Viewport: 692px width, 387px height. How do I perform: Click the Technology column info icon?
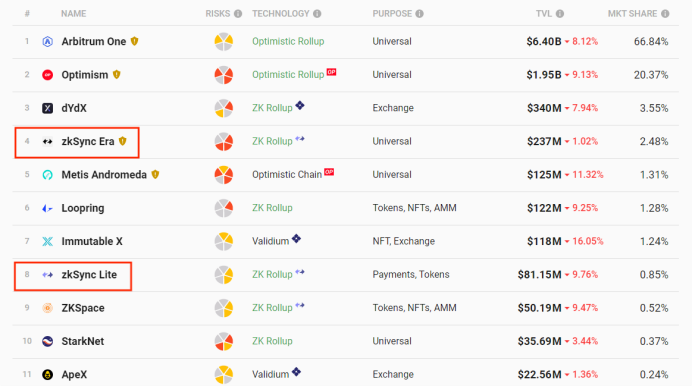(317, 14)
